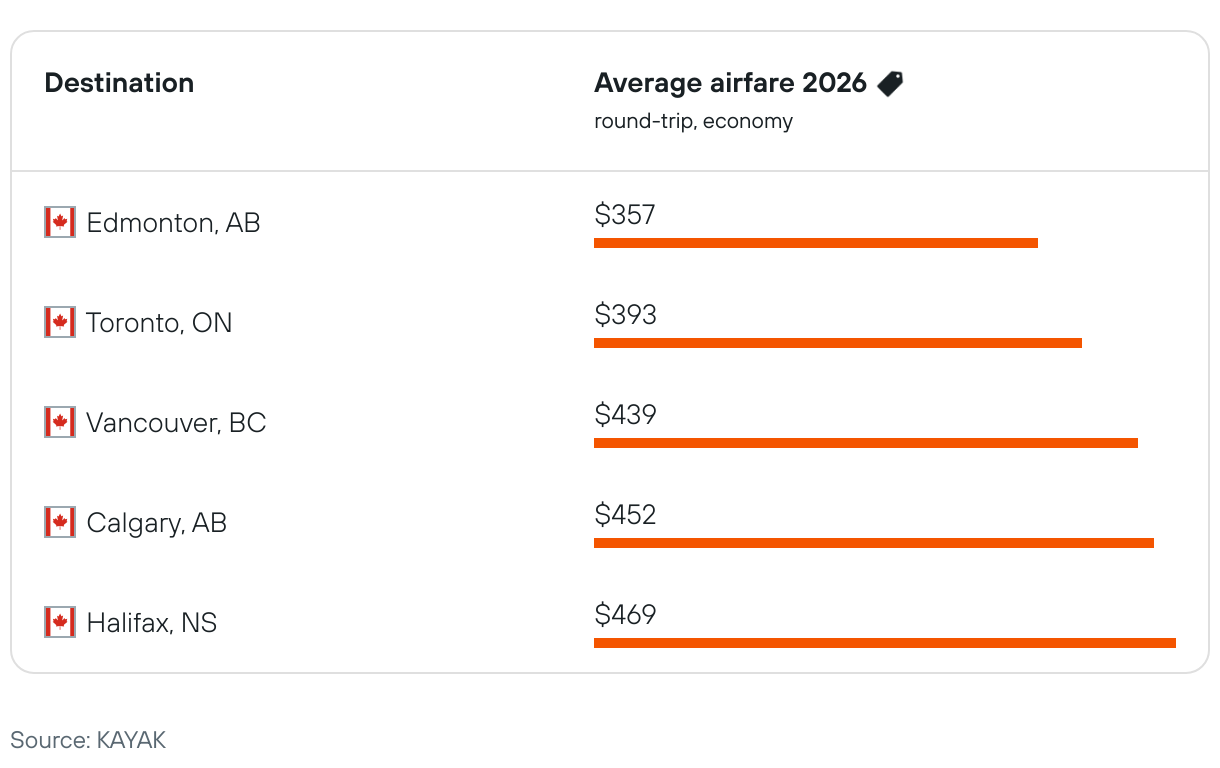The height and width of the screenshot is (768, 1220).
Task: Click the Canada flag next to Halifax
Action: pos(60,622)
